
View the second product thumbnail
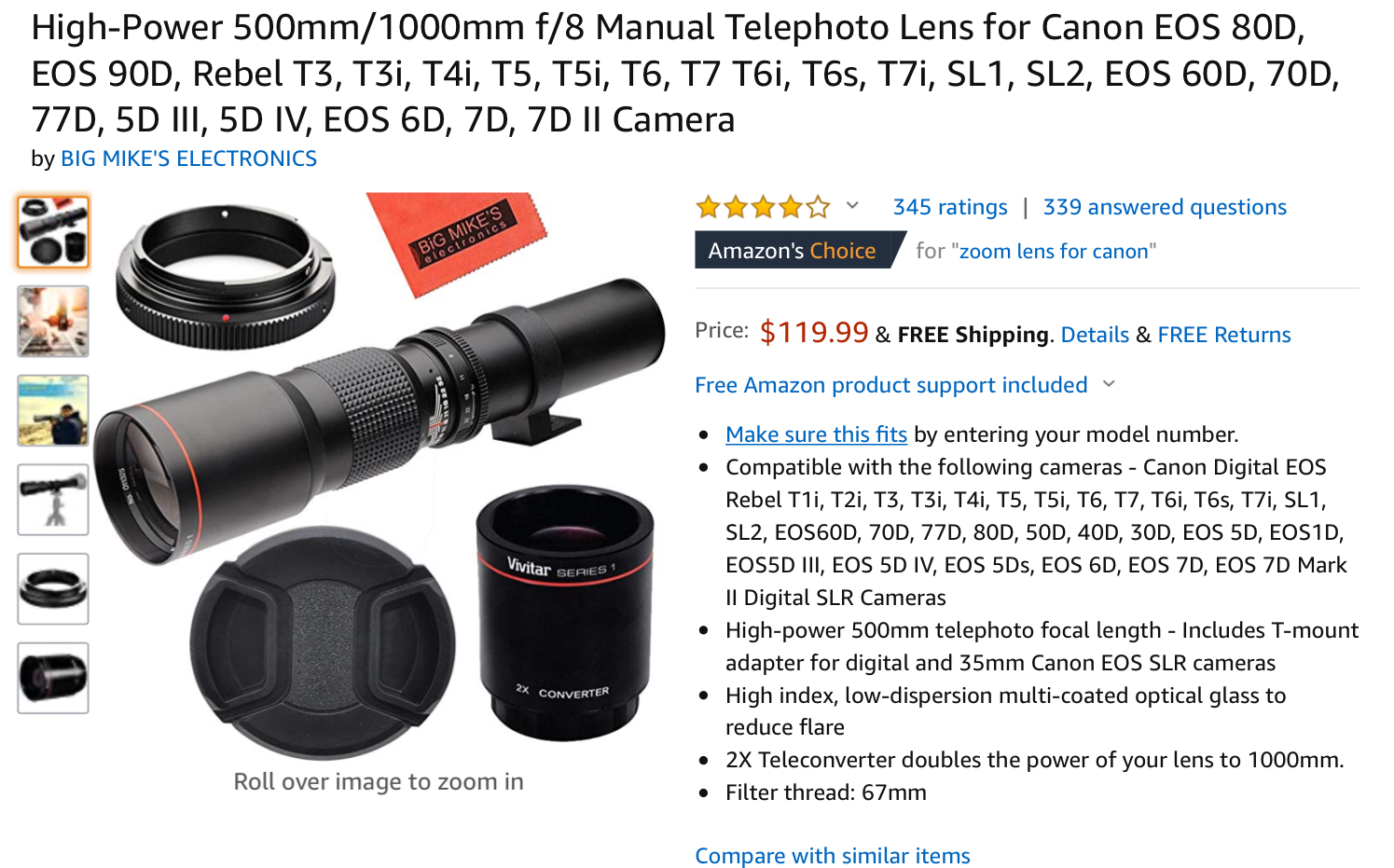[x=53, y=322]
